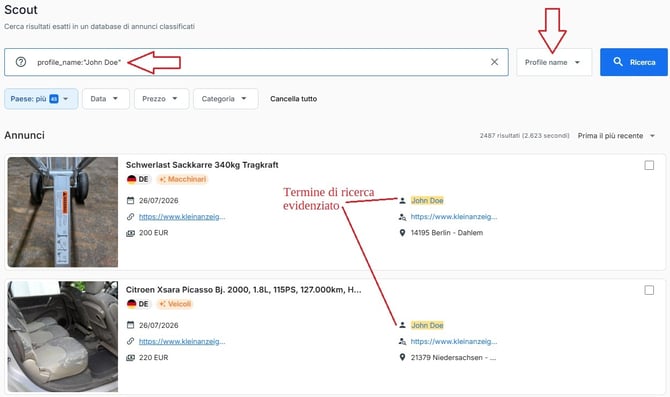Follow the kleinanzeigen profile link in the Citroen listing

(x=454, y=341)
